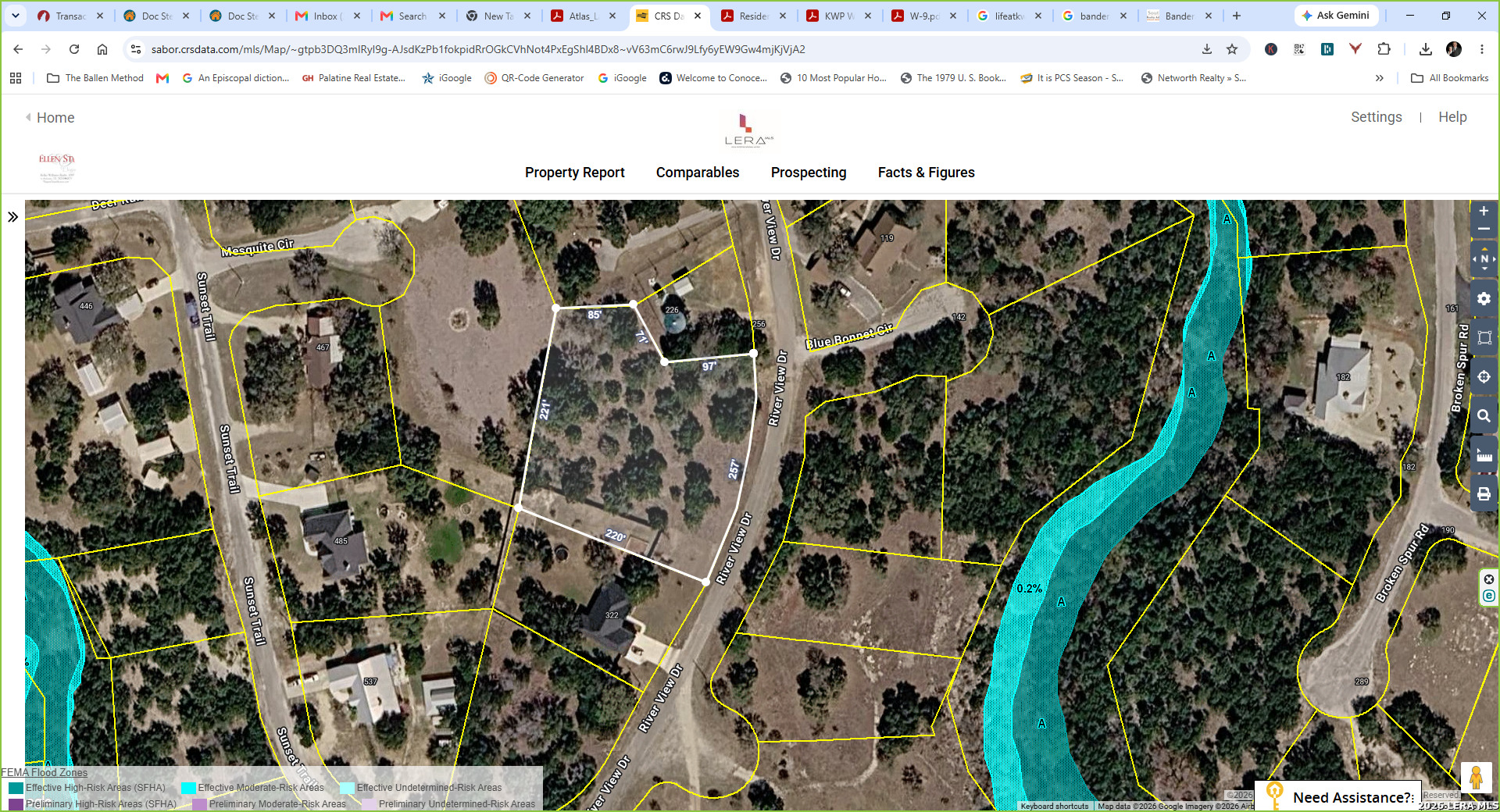The height and width of the screenshot is (812, 1500).
Task: Go to Prospecting tab
Action: tap(809, 173)
